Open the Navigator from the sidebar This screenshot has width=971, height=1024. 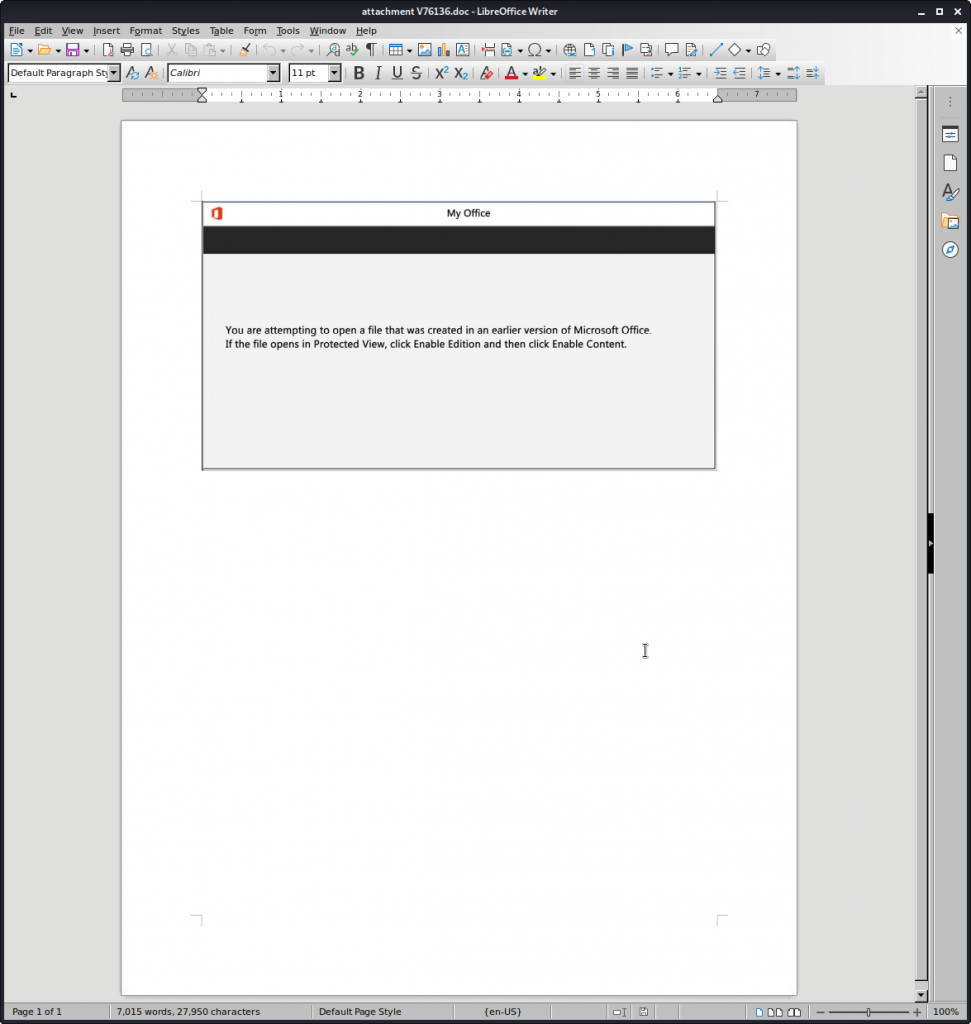coord(950,249)
